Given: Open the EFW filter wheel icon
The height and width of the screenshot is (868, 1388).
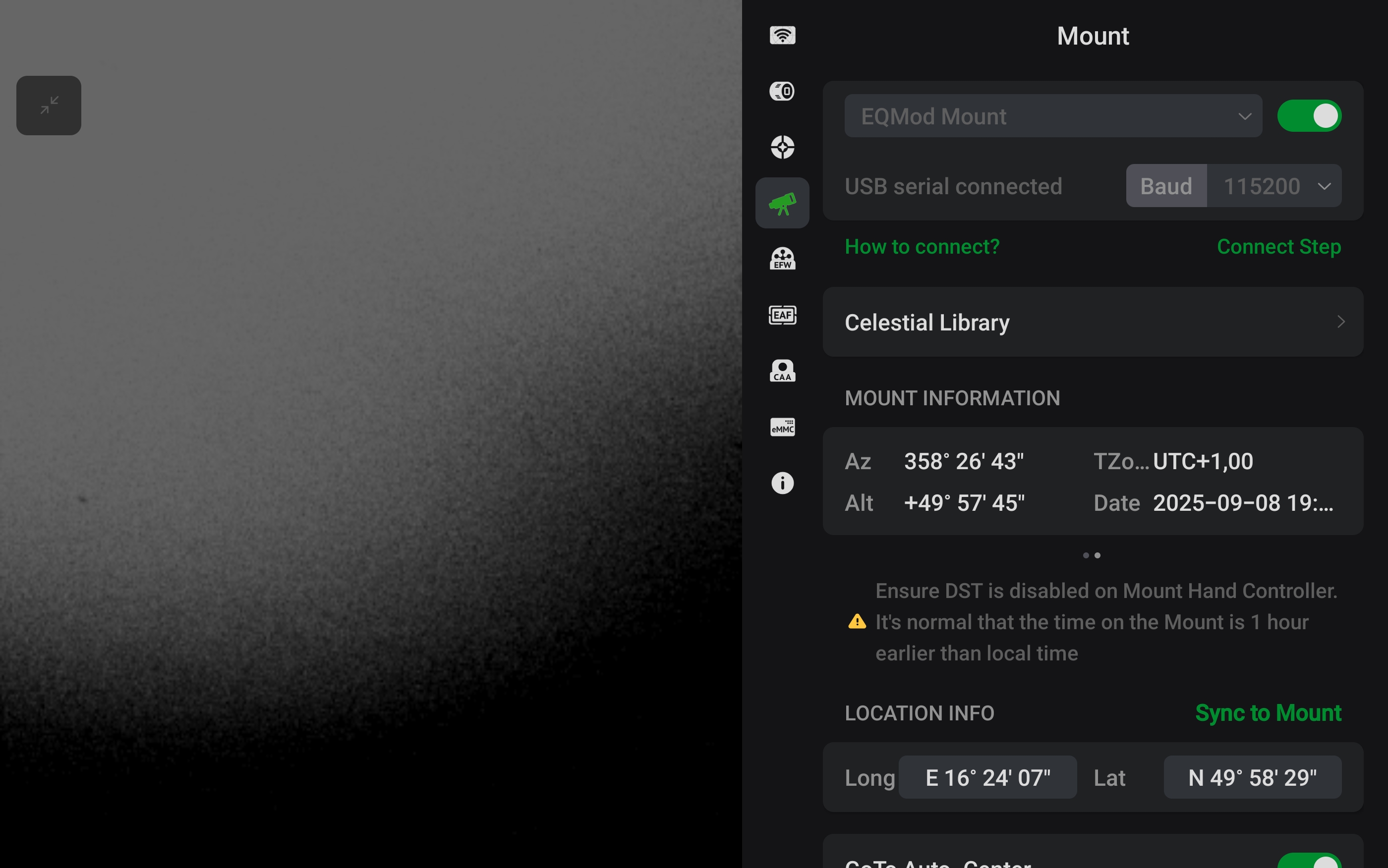Looking at the screenshot, I should tap(782, 258).
